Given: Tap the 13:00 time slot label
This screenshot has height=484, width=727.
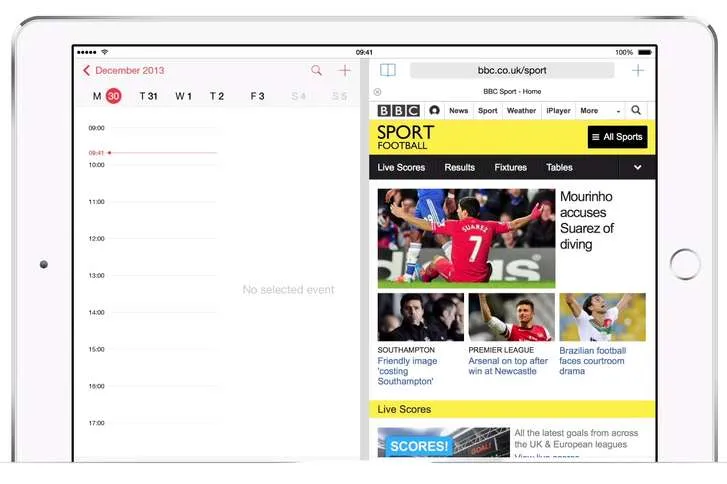Looking at the screenshot, I should (x=96, y=275).
